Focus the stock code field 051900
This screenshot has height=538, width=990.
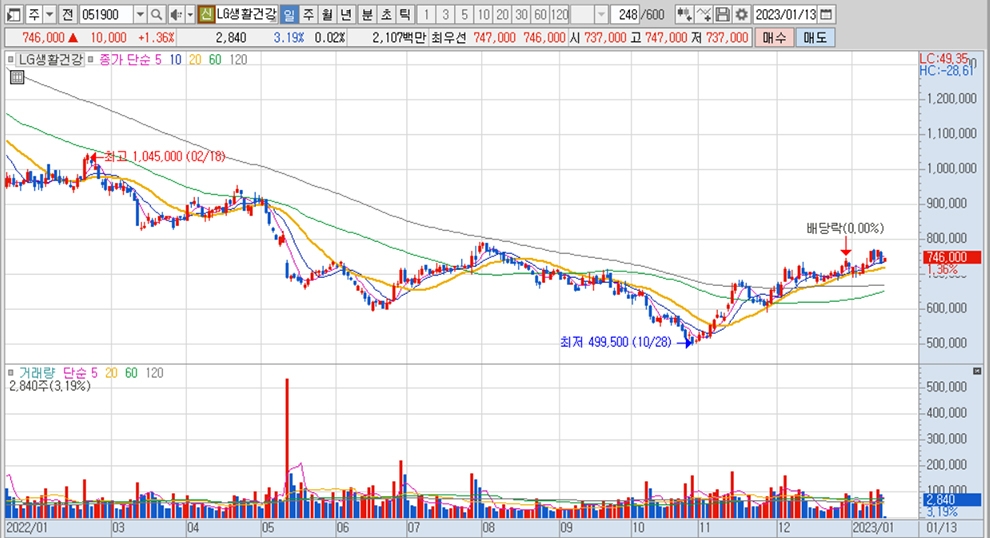[x=106, y=14]
